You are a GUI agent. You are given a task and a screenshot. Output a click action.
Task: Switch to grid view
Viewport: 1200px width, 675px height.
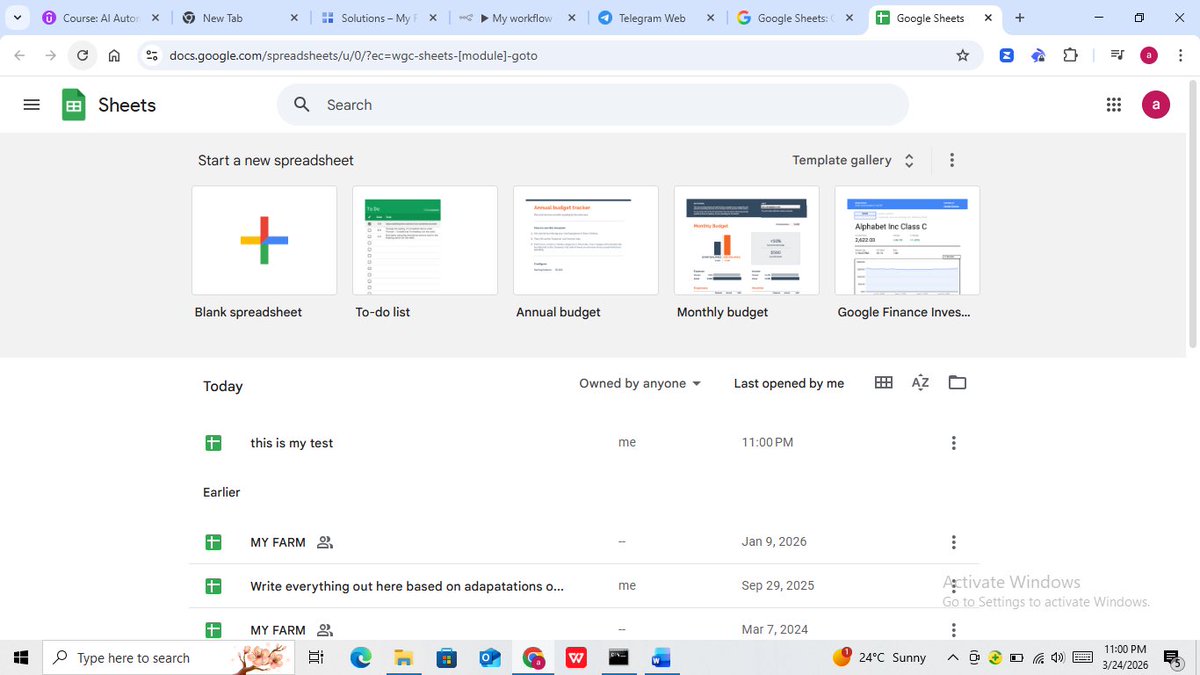(884, 382)
